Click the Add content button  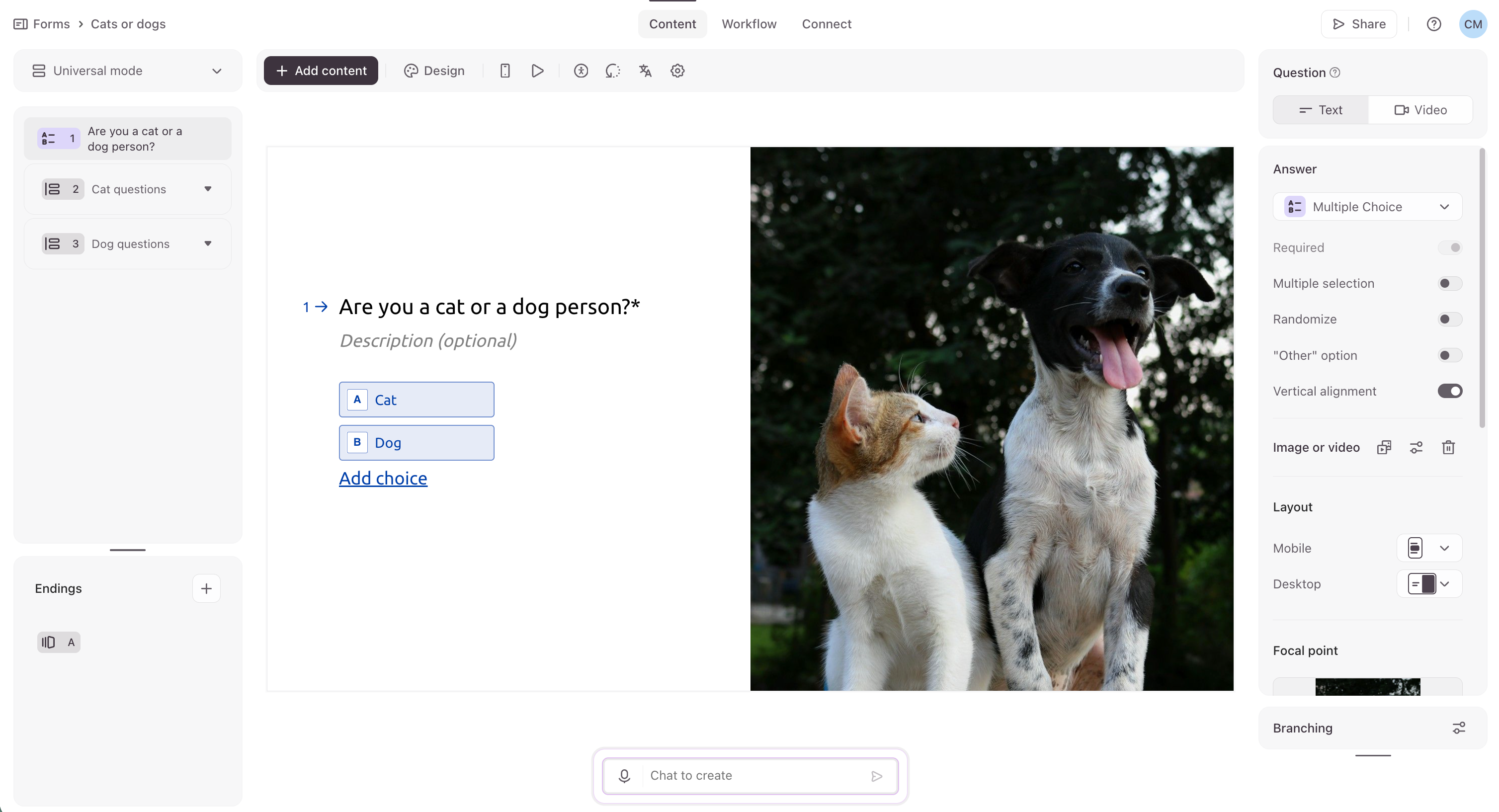point(321,71)
